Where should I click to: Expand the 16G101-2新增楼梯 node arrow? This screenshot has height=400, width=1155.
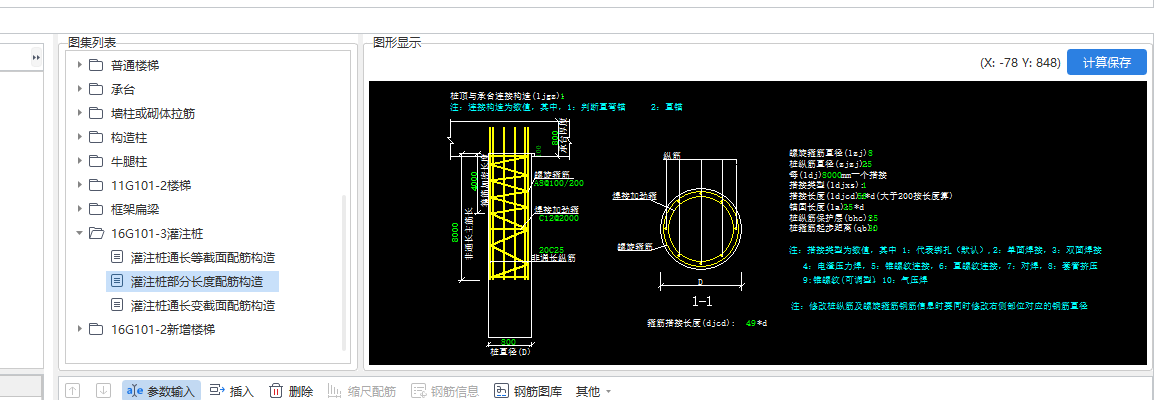[80, 329]
